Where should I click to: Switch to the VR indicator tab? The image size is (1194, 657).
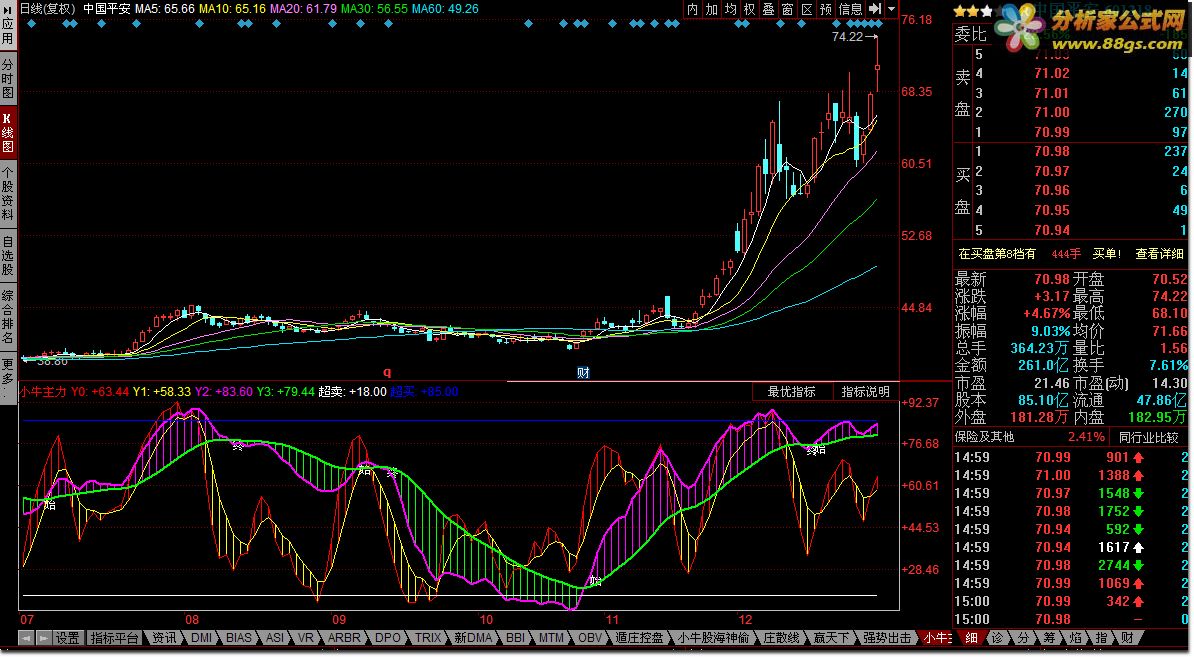[305, 638]
